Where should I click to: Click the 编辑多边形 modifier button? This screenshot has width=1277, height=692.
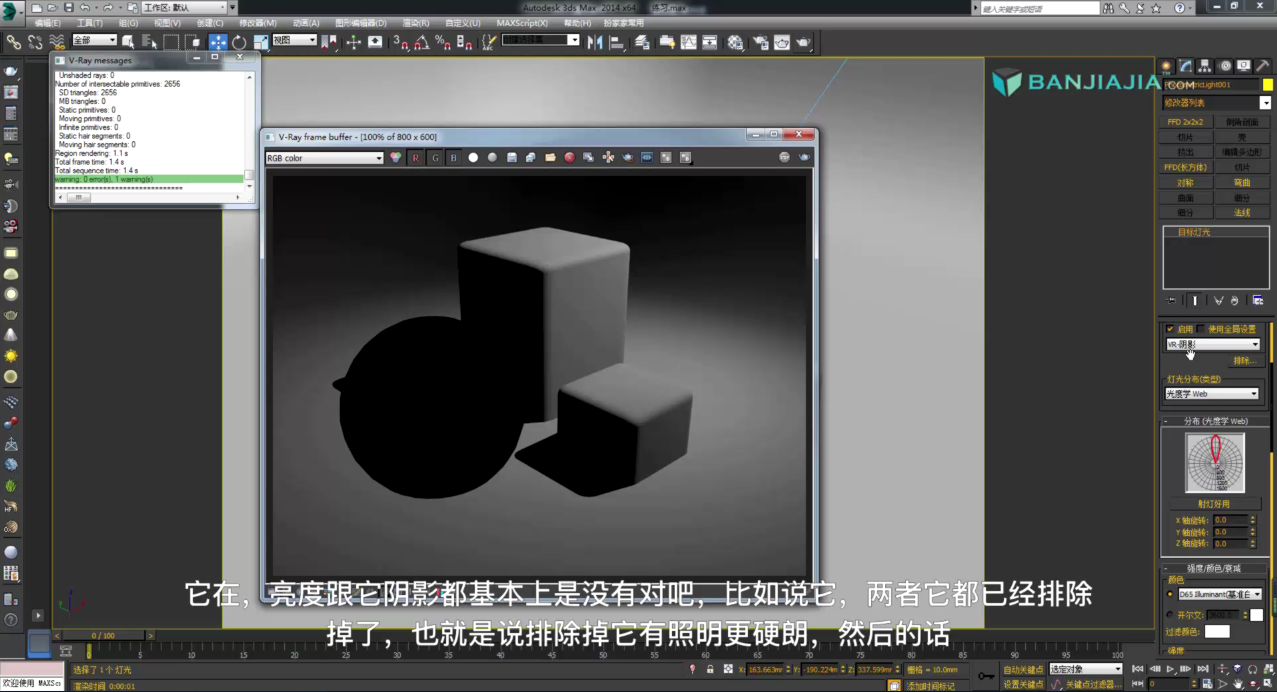coord(1242,152)
